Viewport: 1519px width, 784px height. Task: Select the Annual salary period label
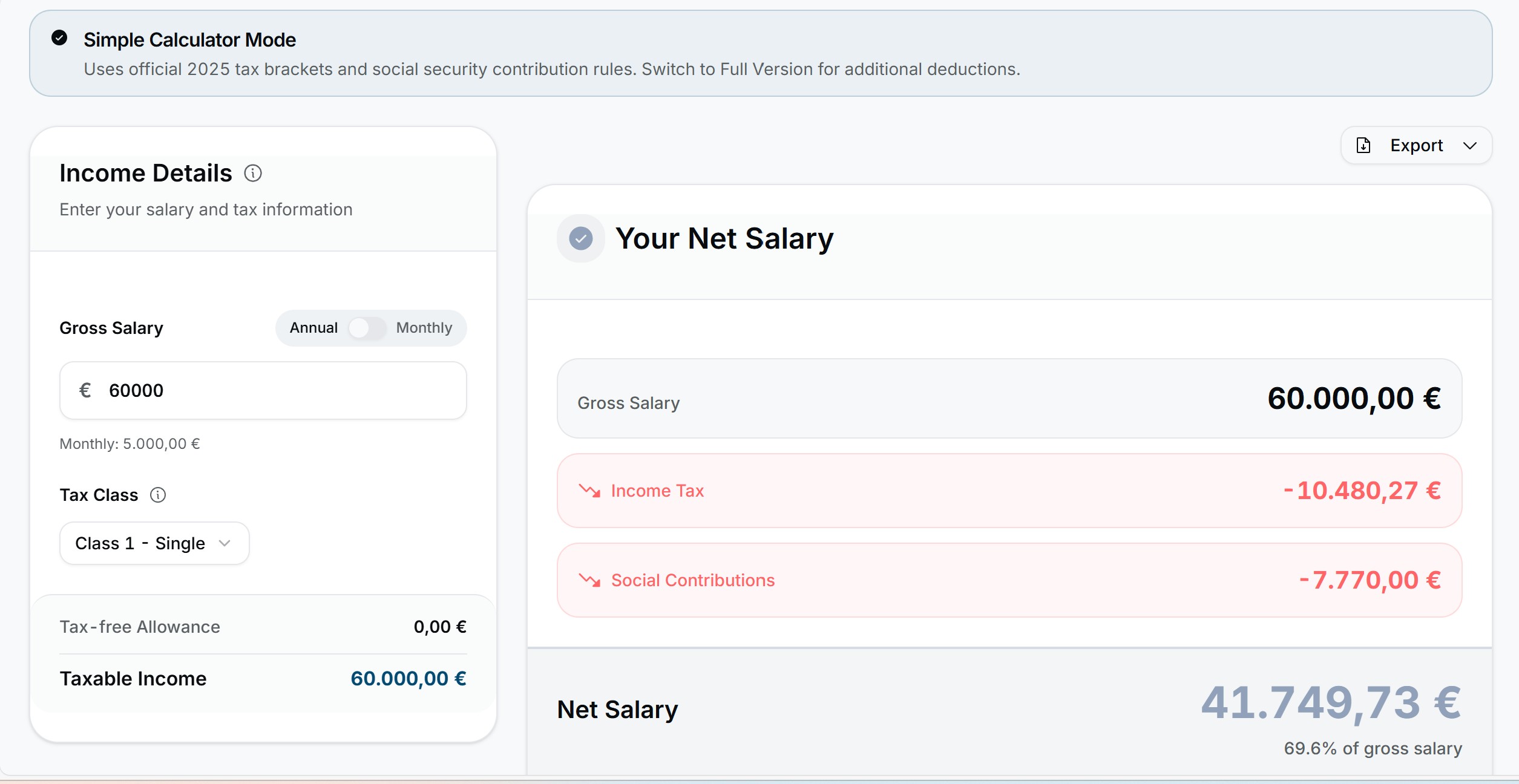[313, 328]
